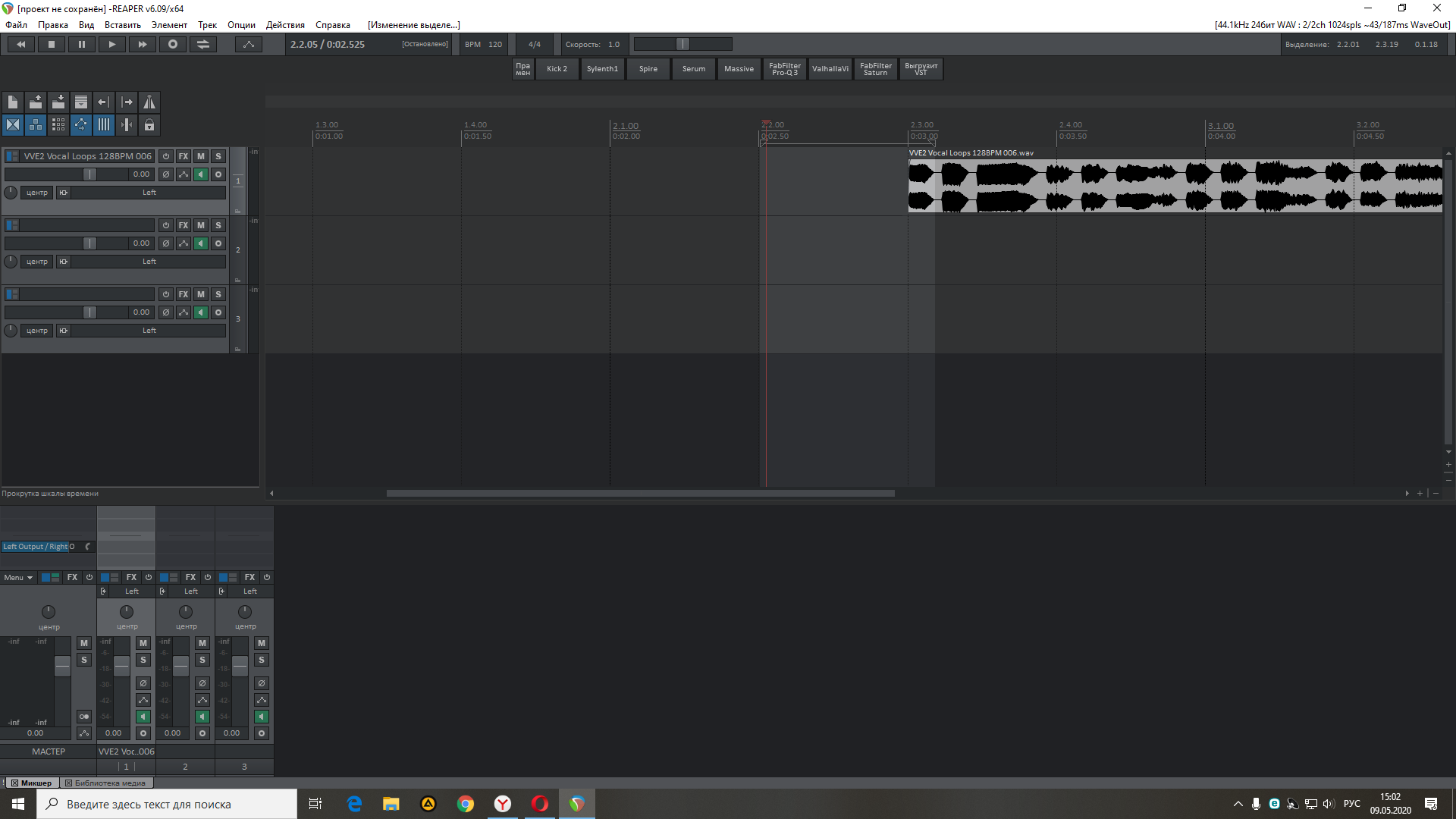Open track 1 Left input dropdown

click(149, 193)
